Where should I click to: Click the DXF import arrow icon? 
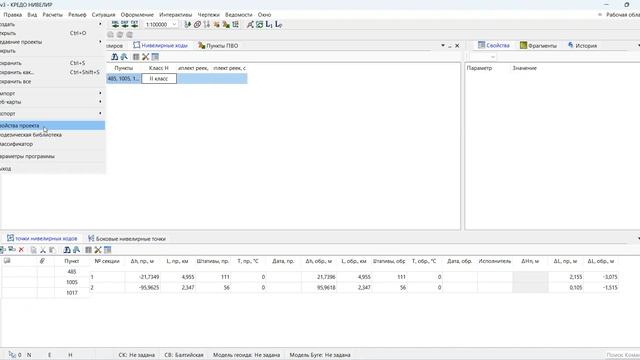125,24
